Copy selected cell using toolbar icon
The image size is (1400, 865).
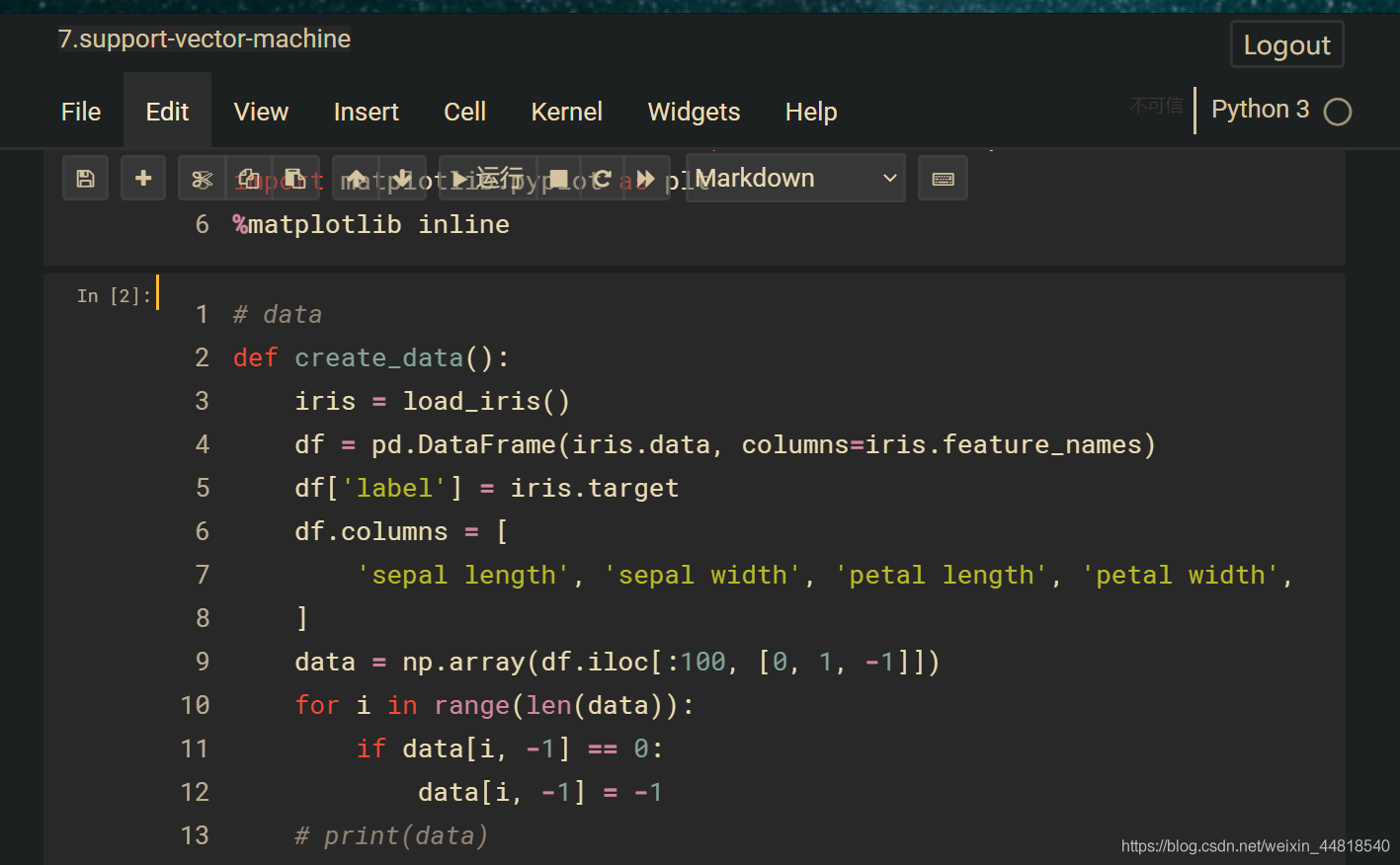[x=248, y=179]
